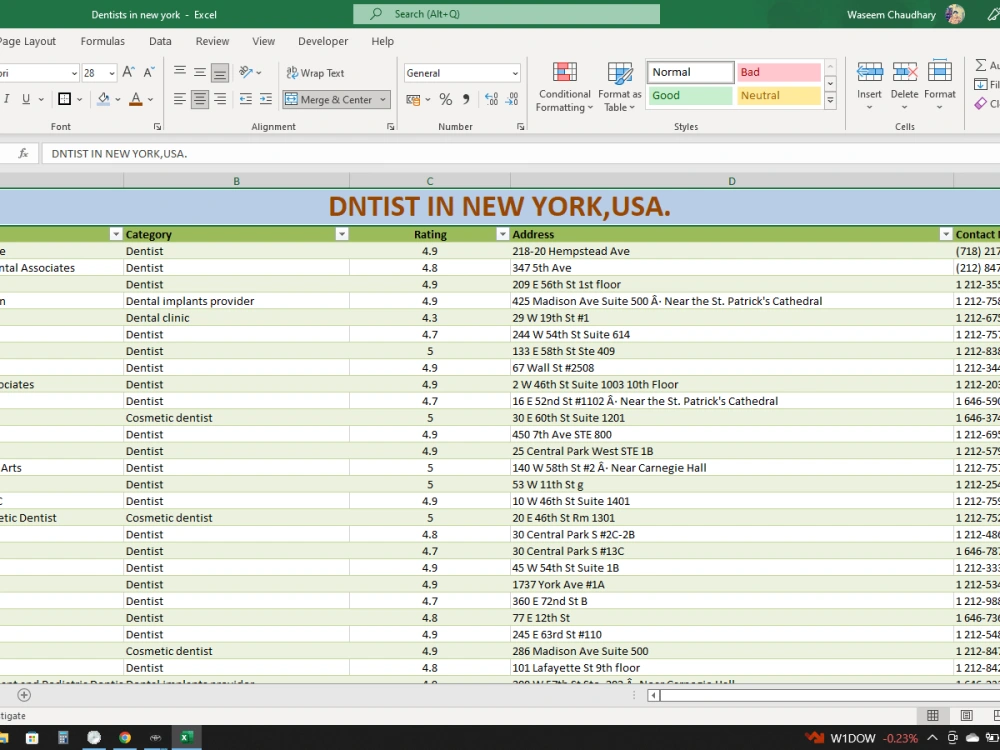Align text left
This screenshot has height=750, width=1000.
tap(180, 99)
